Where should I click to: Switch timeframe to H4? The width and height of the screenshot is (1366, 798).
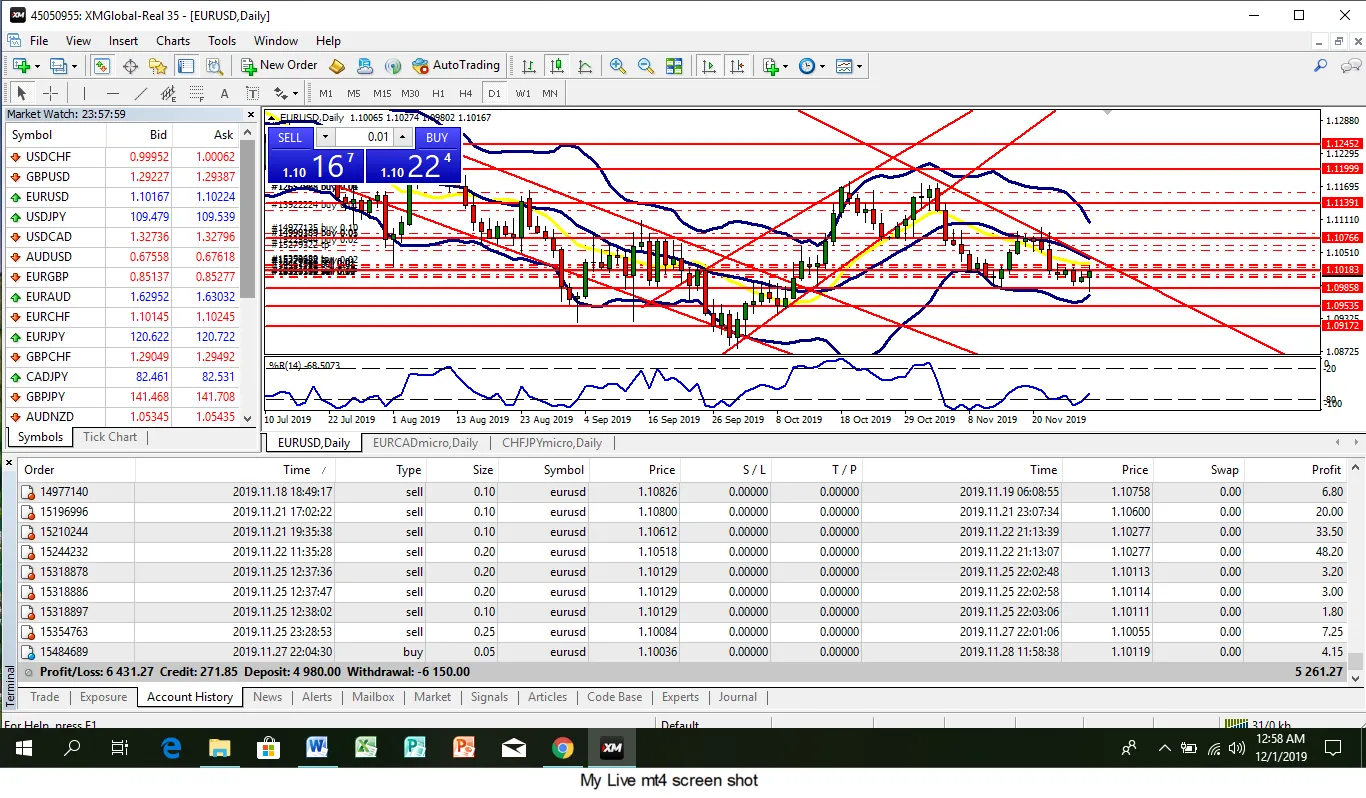(466, 93)
